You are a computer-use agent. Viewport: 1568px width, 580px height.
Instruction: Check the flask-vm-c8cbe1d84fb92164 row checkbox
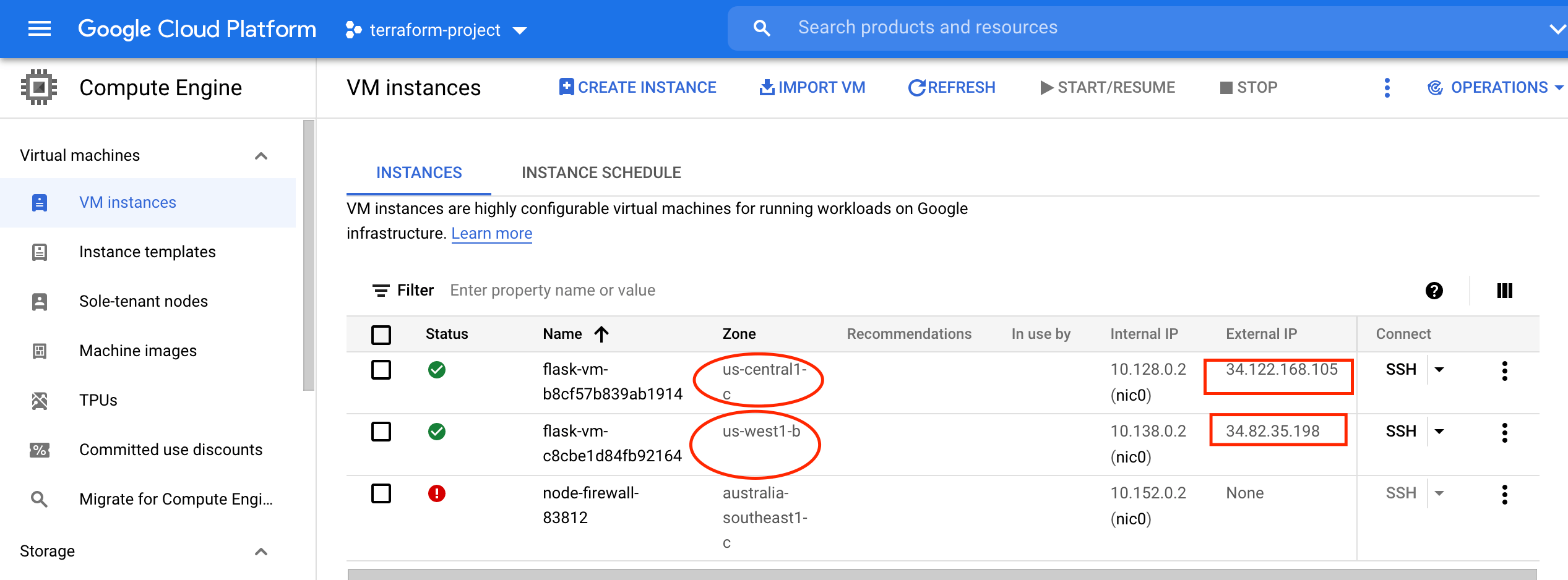point(381,432)
